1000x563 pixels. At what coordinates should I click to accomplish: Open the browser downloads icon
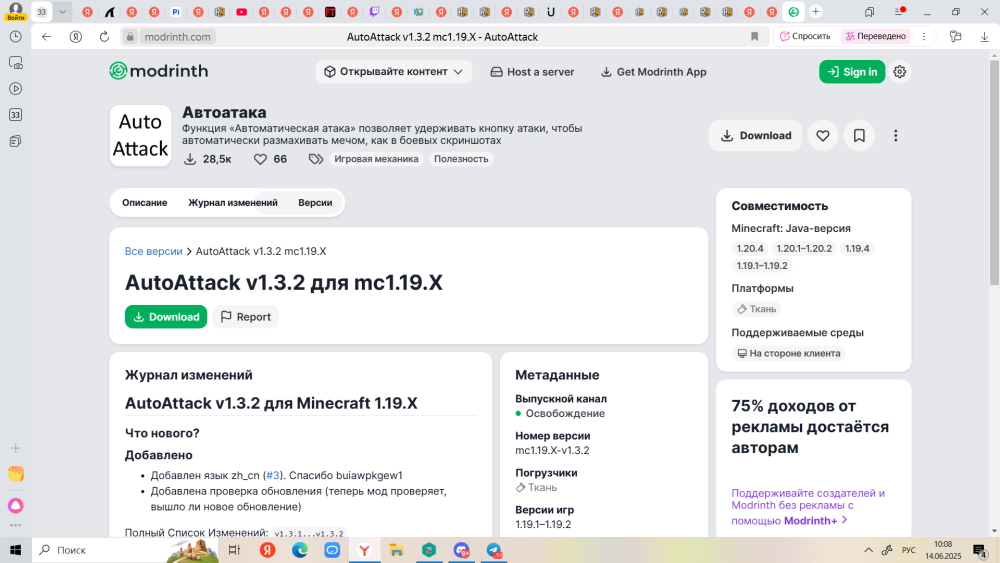click(x=984, y=37)
